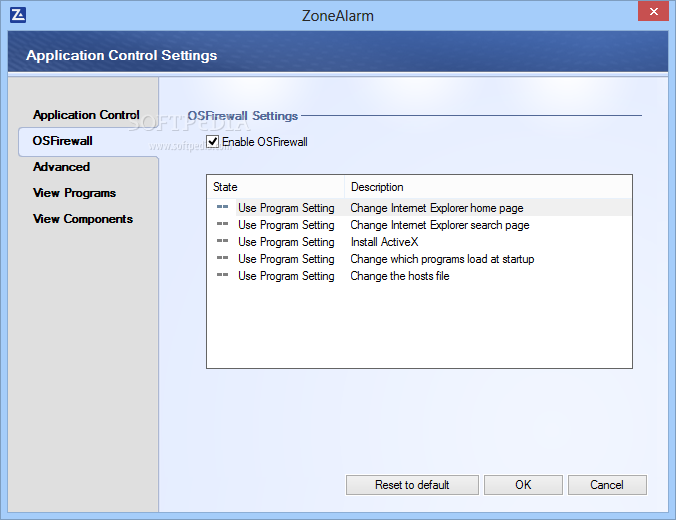
Task: Select 'Change Internet Explorer home page' text
Action: click(x=437, y=208)
